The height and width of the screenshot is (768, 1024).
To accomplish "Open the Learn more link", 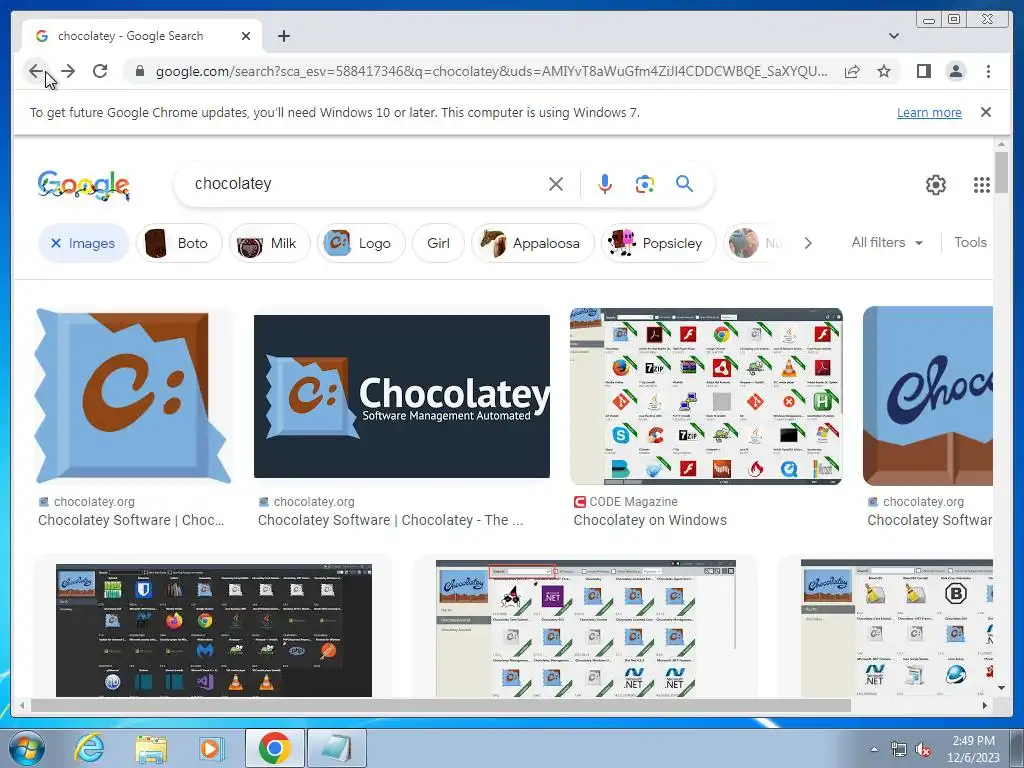I will tap(929, 112).
